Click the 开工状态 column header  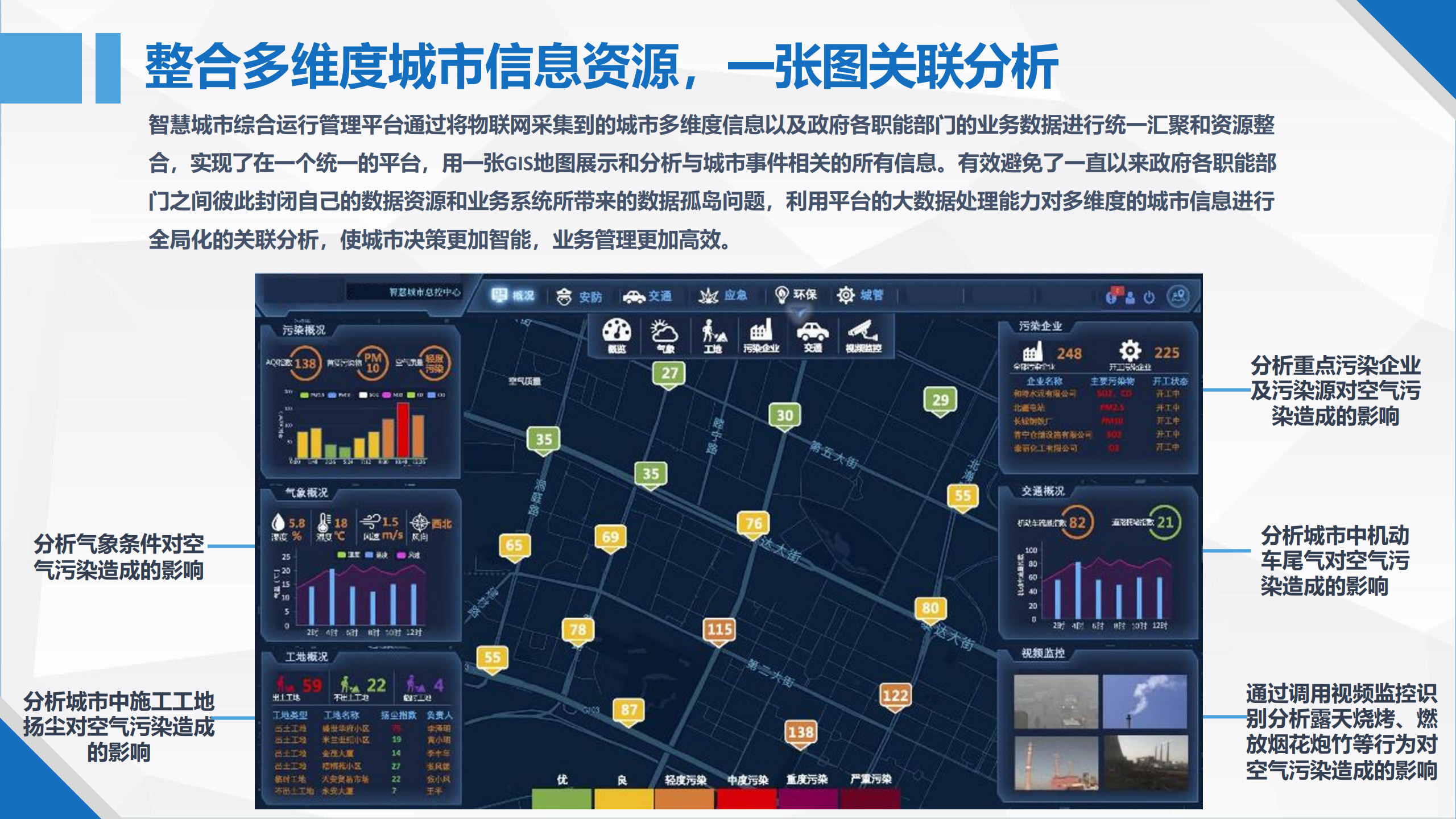pos(1170,381)
